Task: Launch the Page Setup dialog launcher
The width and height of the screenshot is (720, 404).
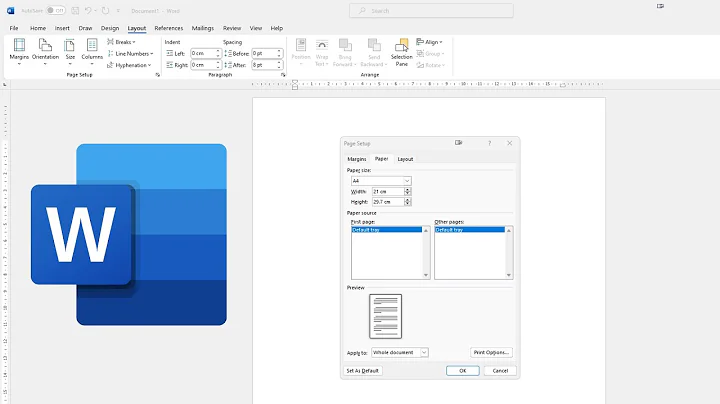Action: pos(158,74)
